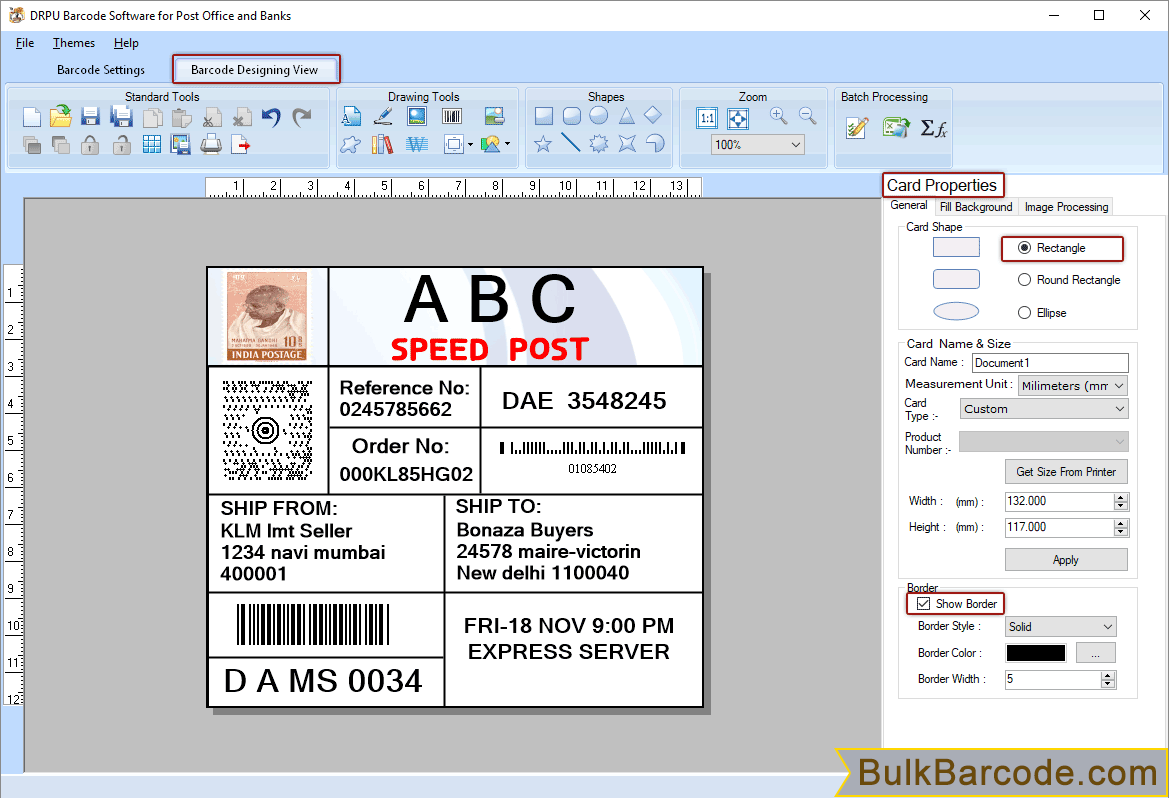Open the Product Number dropdown
The height and width of the screenshot is (798, 1169).
[1044, 442]
